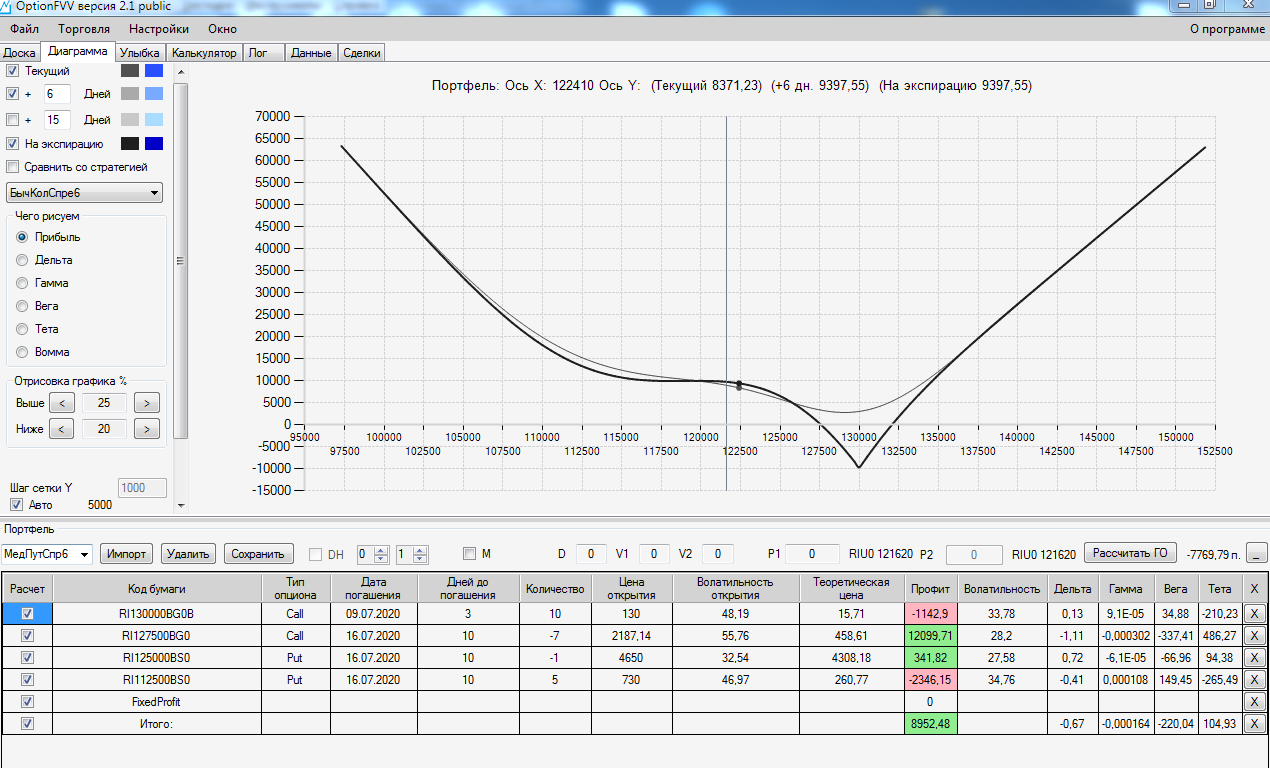Select the Дельта radio button
Screen dimensions: 1270x768
22,260
